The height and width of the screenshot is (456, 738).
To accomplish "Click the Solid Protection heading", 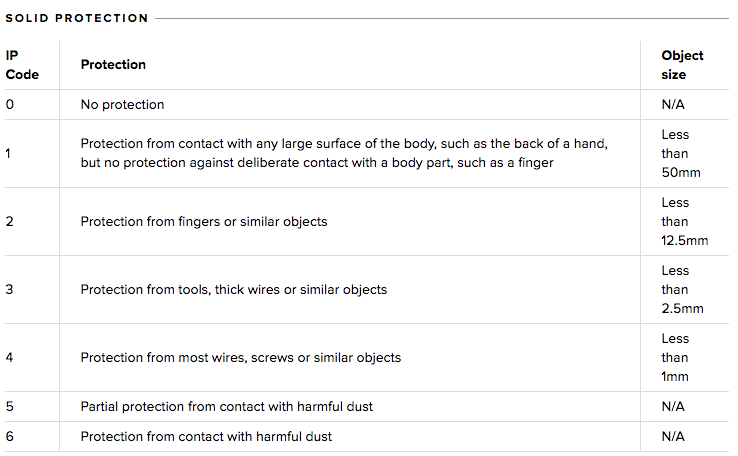I will (x=77, y=18).
